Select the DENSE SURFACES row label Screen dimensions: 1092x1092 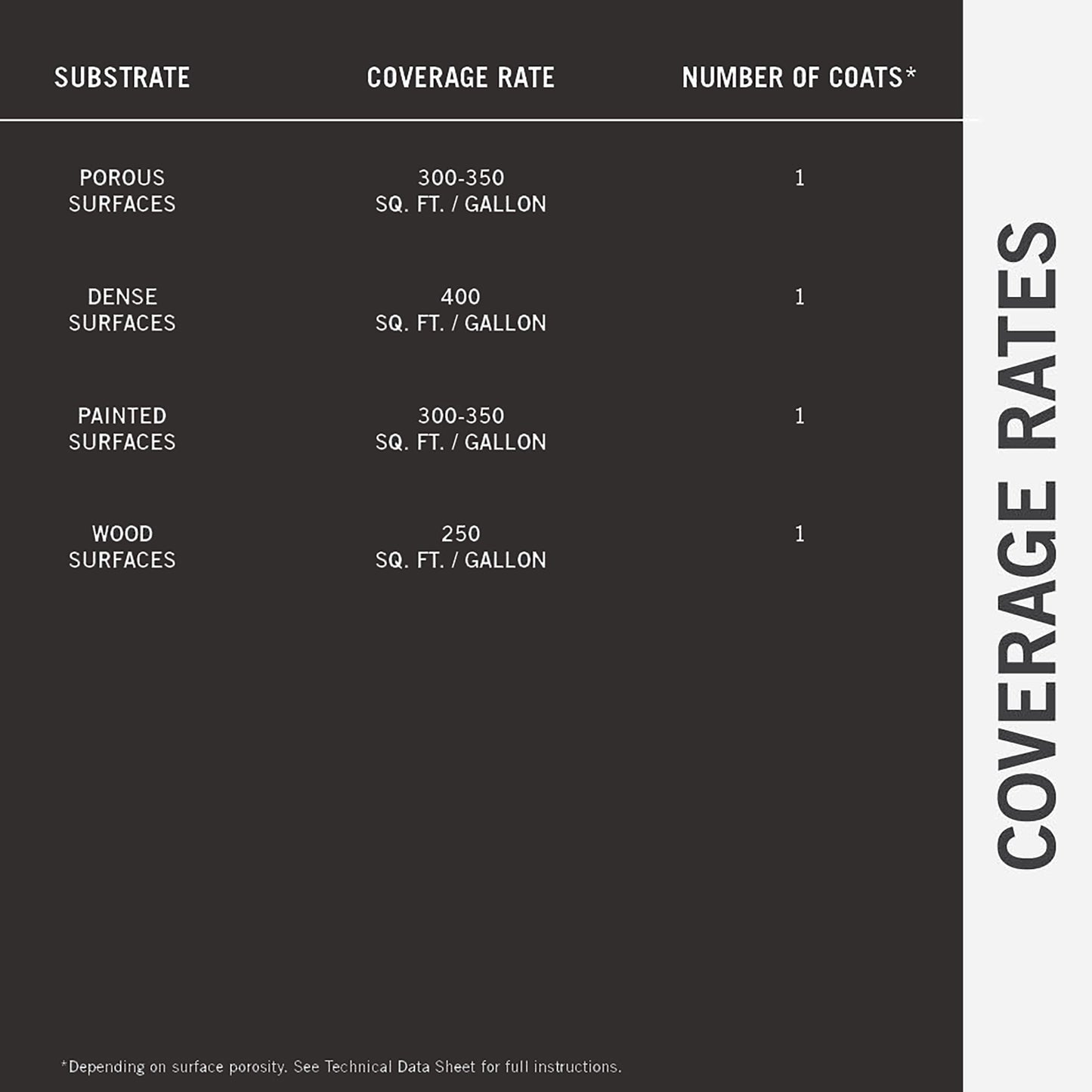click(122, 310)
